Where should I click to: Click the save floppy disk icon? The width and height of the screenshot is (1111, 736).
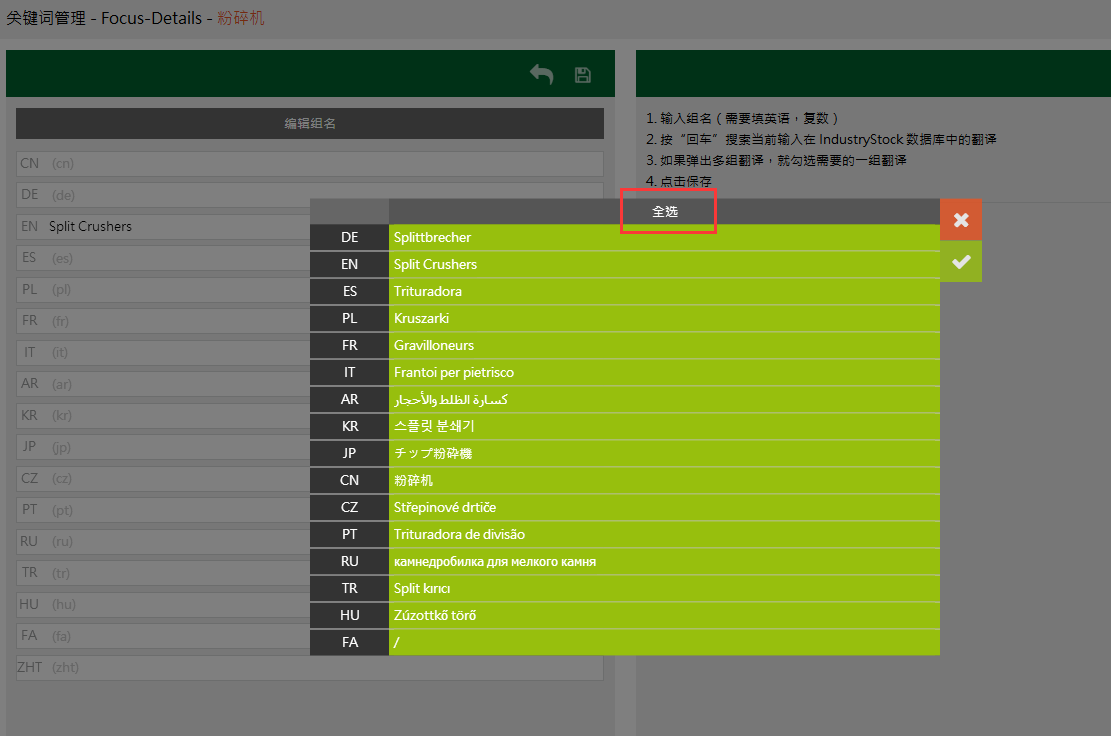tap(583, 75)
